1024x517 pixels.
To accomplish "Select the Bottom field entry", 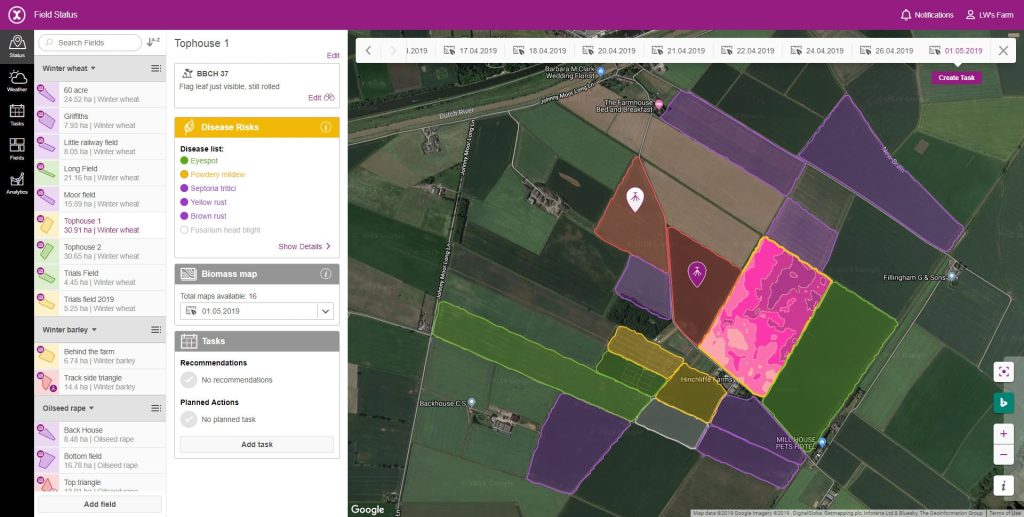I will coord(100,460).
